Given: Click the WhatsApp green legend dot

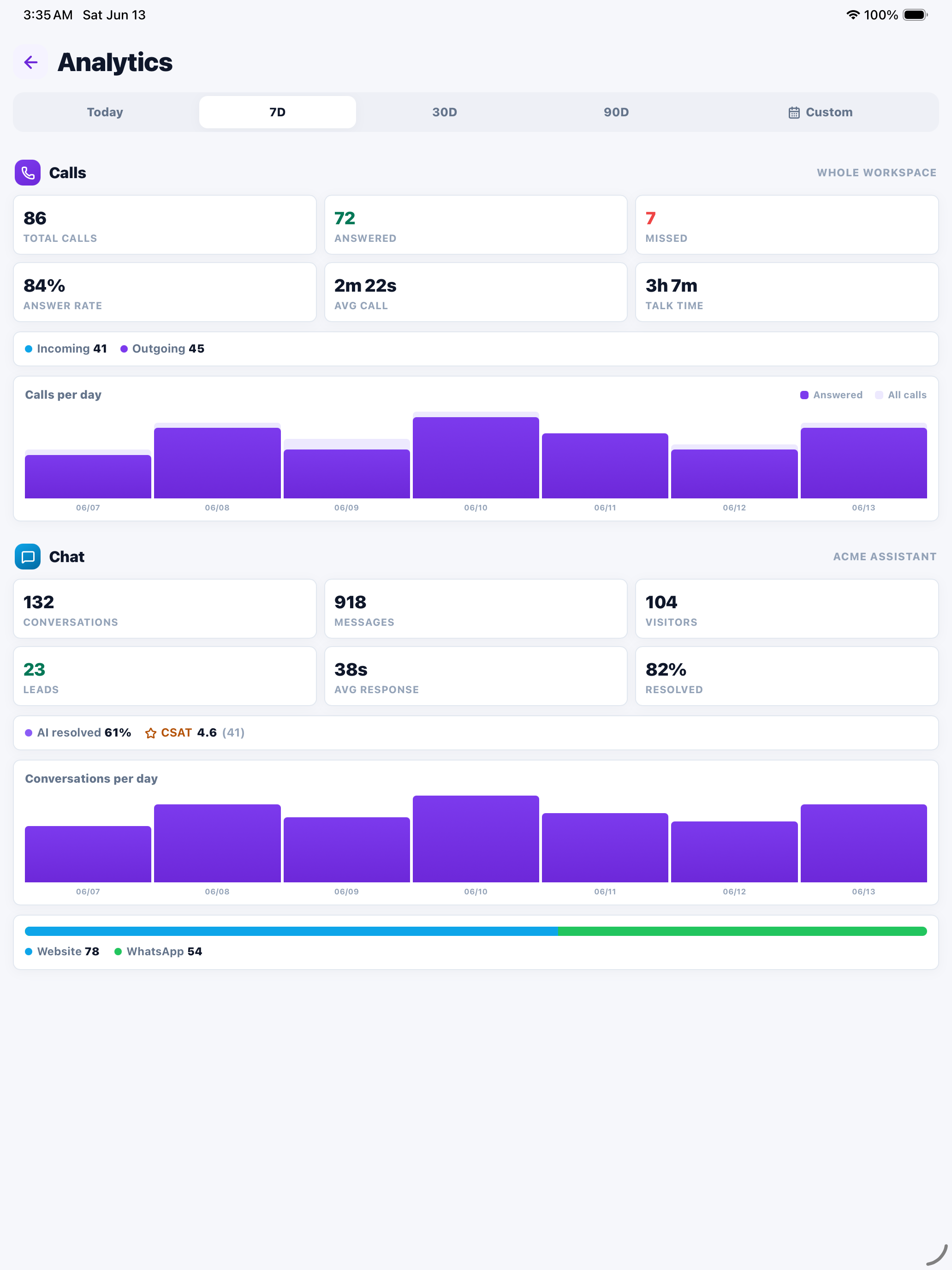Looking at the screenshot, I should click(x=118, y=952).
